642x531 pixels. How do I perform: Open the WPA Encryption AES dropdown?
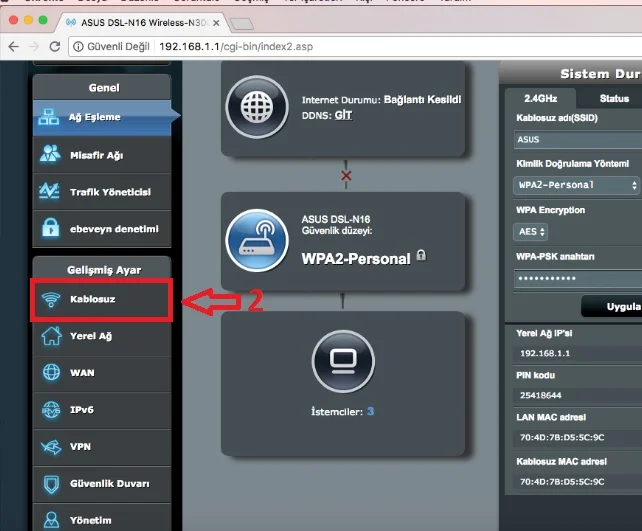(x=530, y=231)
